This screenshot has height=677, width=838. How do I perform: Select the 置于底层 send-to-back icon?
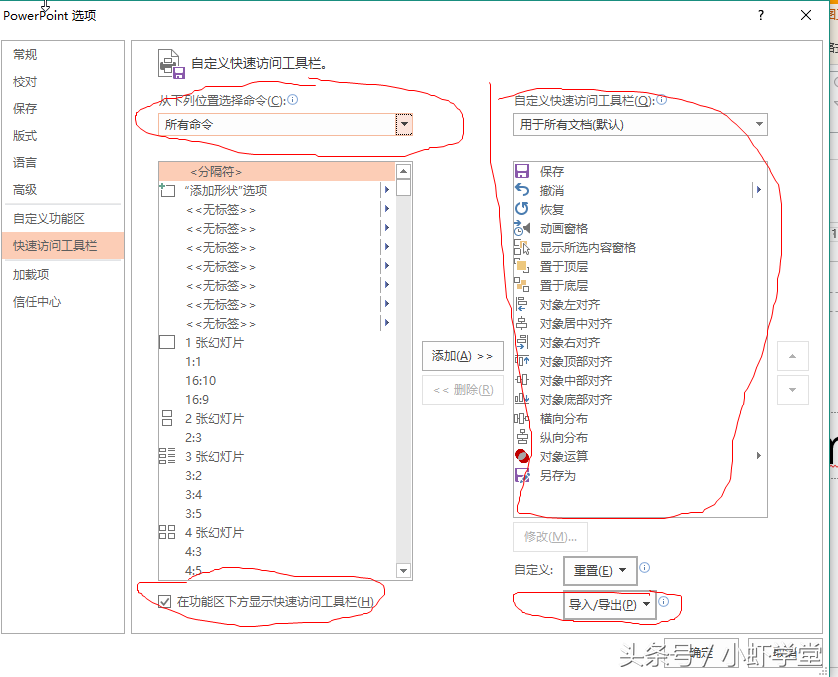pyautogui.click(x=522, y=285)
